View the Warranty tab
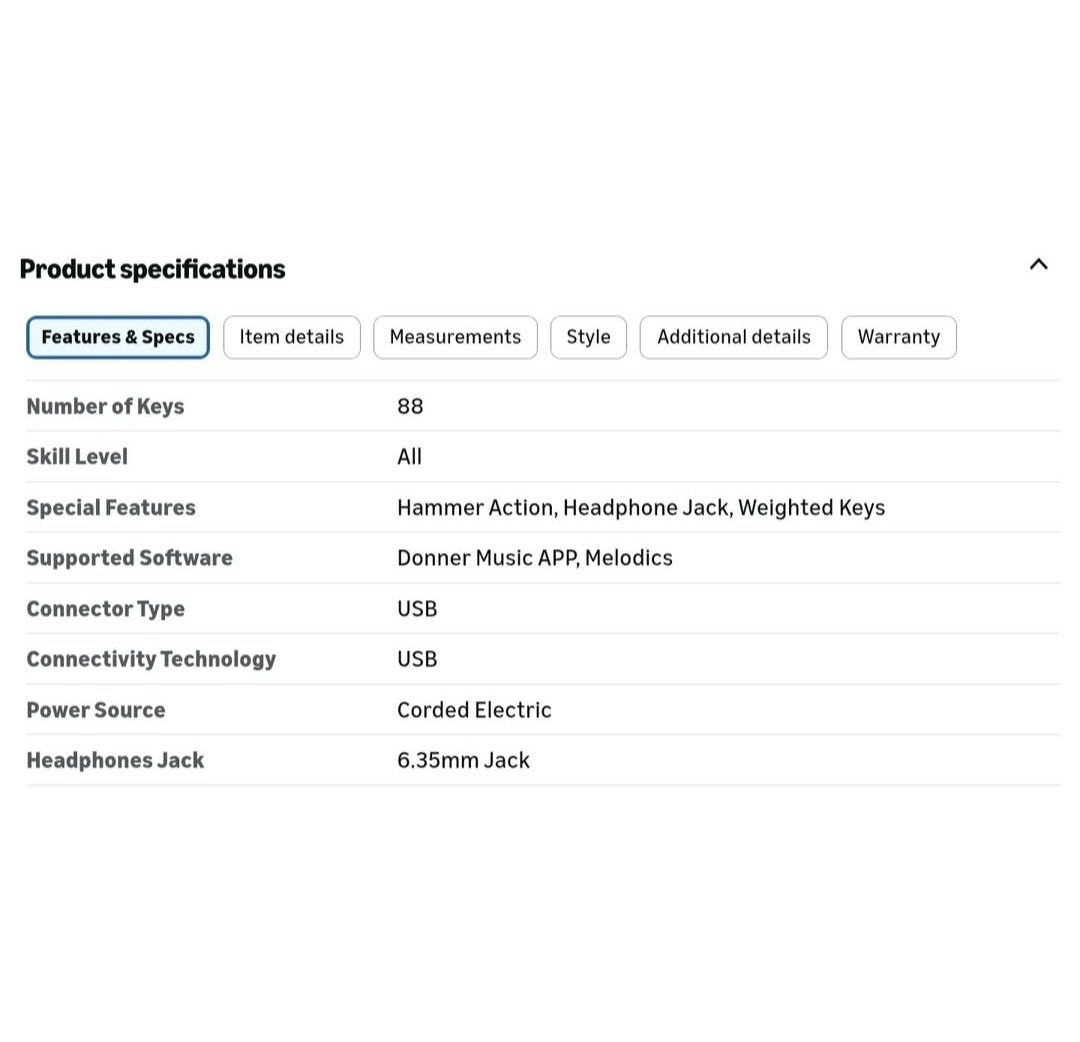The width and height of the screenshot is (1080, 1042). 898,337
